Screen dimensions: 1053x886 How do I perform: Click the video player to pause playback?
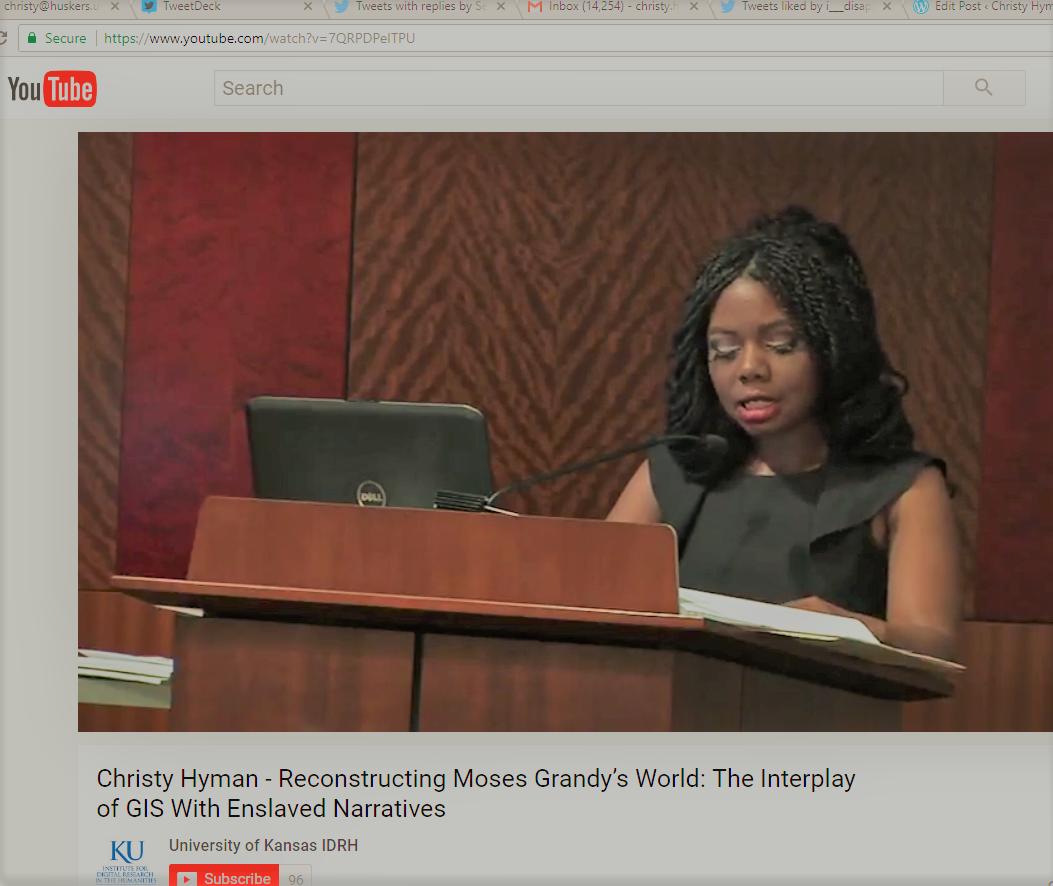click(x=565, y=431)
